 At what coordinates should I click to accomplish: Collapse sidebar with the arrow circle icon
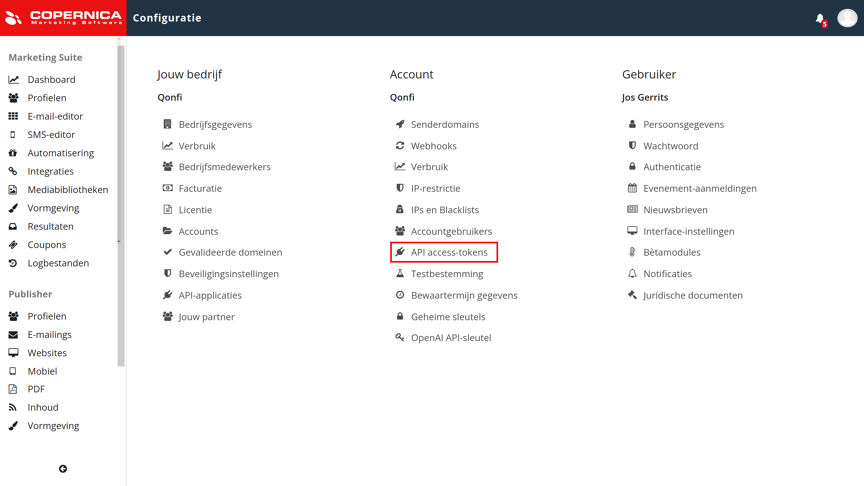coord(63,469)
